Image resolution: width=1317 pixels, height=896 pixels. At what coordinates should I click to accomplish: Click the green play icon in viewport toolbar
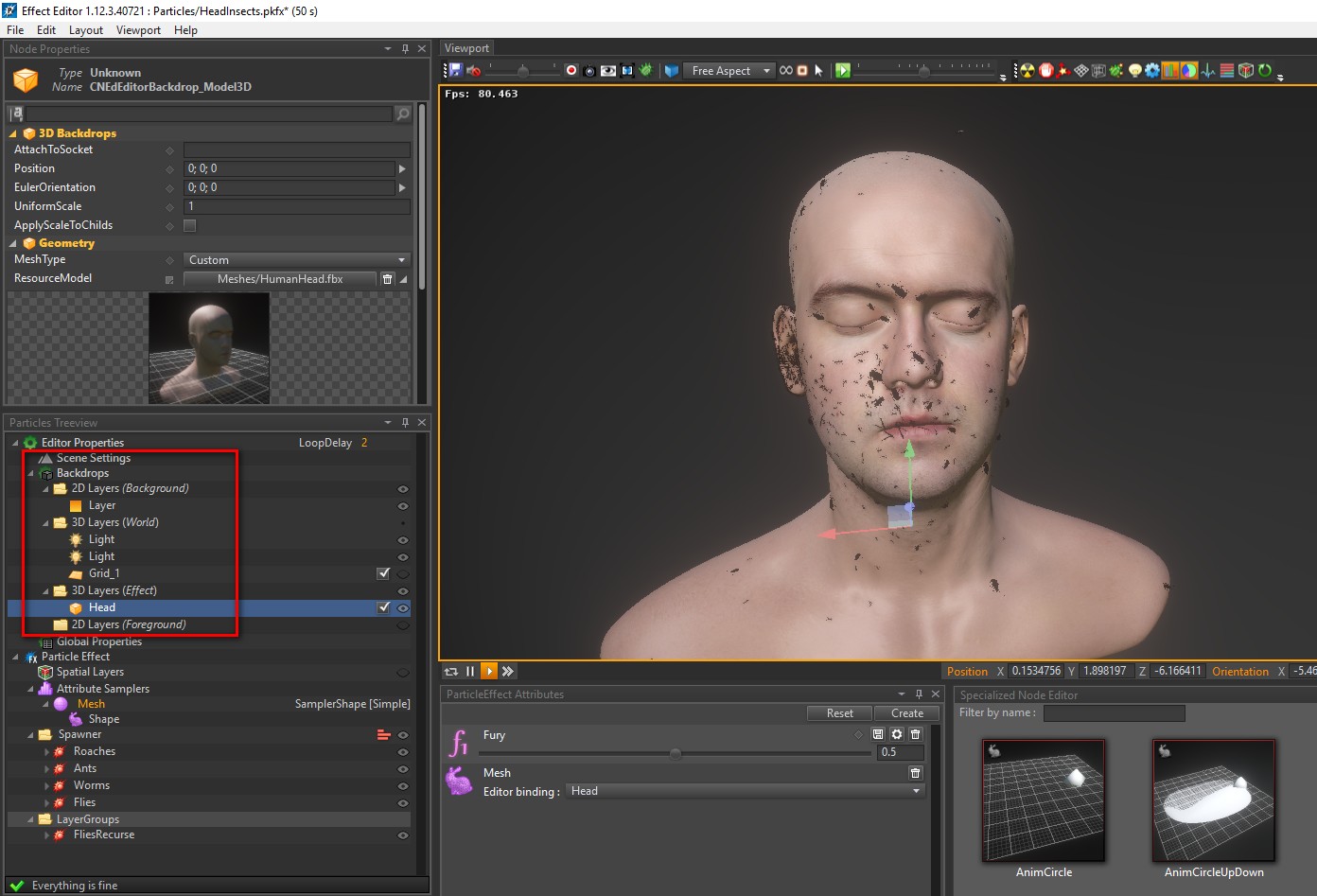[x=843, y=71]
